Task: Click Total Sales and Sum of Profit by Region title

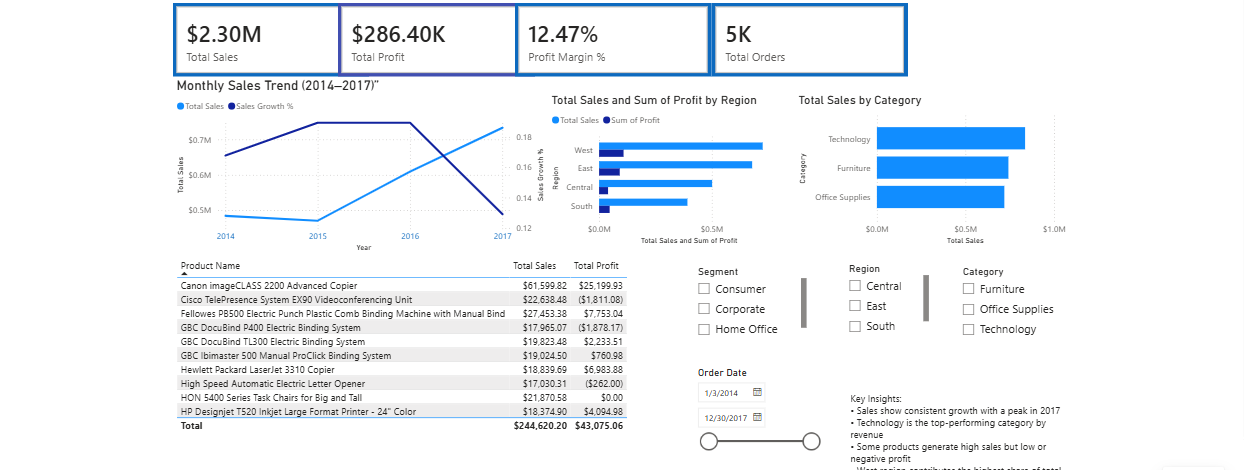Action: coord(654,100)
